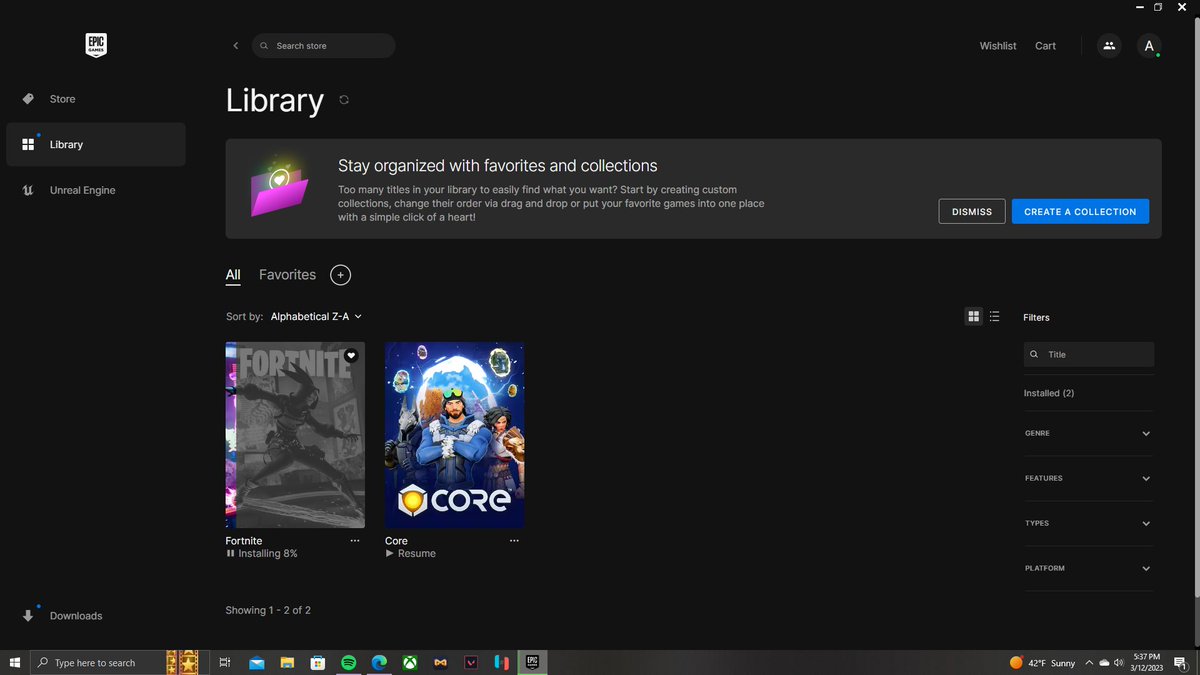Image resolution: width=1200 pixels, height=675 pixels.
Task: Dismiss the collections banner
Action: coord(972,211)
